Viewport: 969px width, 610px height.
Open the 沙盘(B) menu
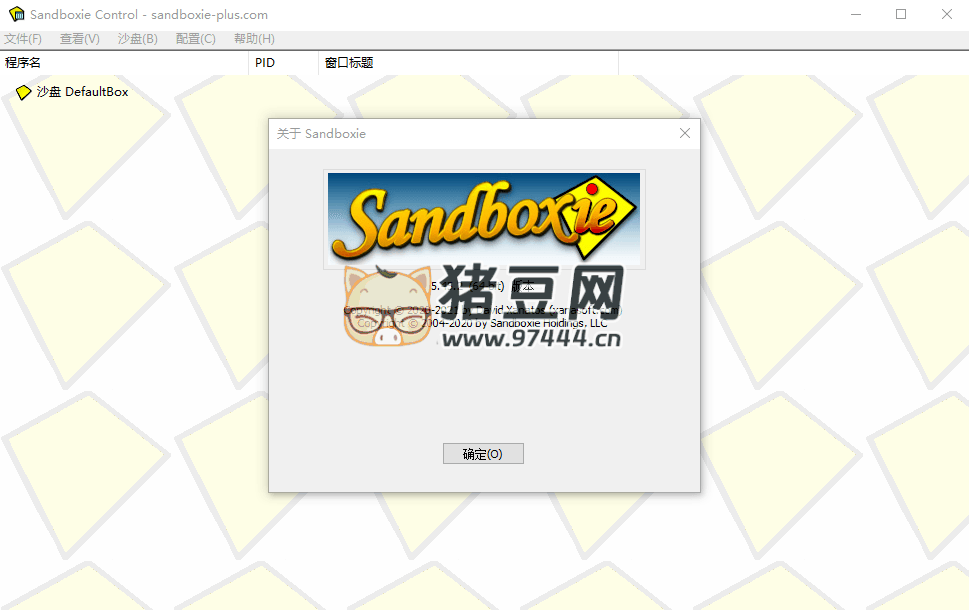point(138,39)
